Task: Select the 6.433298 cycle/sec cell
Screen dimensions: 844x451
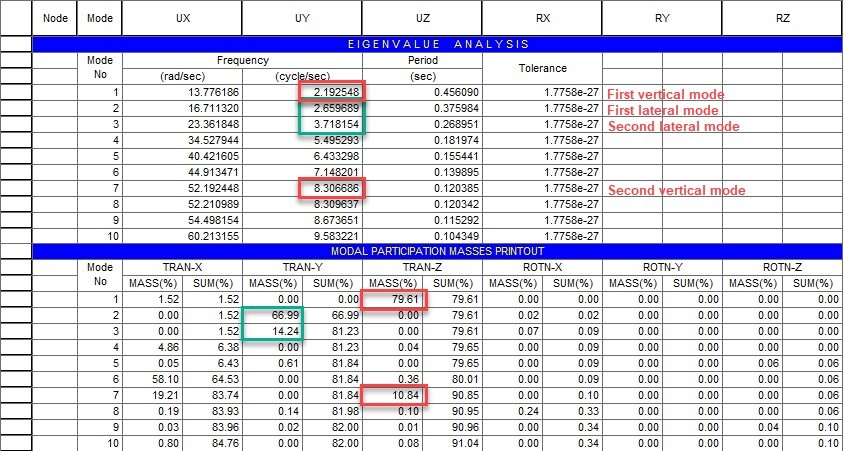Action: pos(303,157)
